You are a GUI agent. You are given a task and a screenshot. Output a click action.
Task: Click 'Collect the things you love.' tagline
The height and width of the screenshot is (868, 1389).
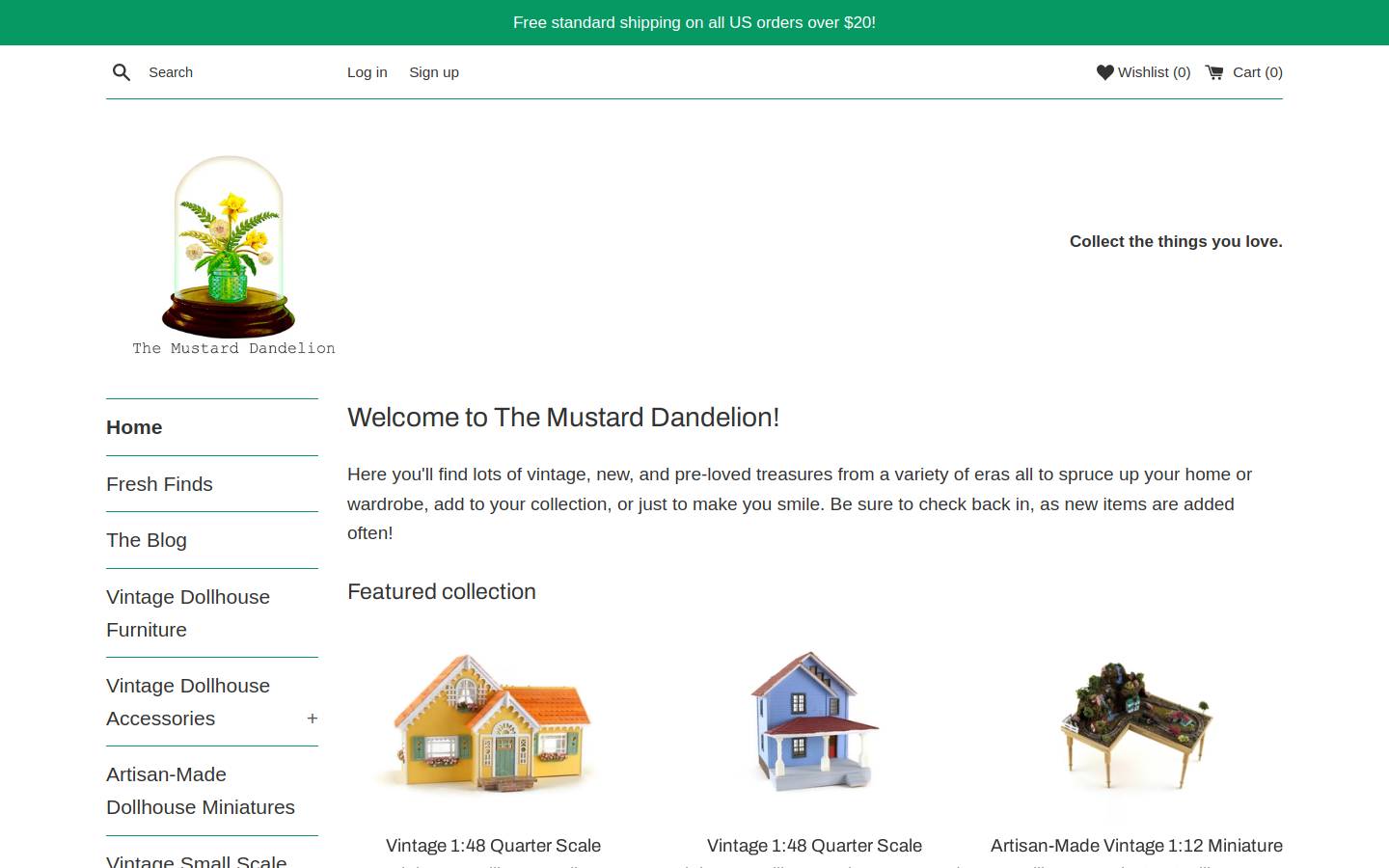(x=1176, y=242)
